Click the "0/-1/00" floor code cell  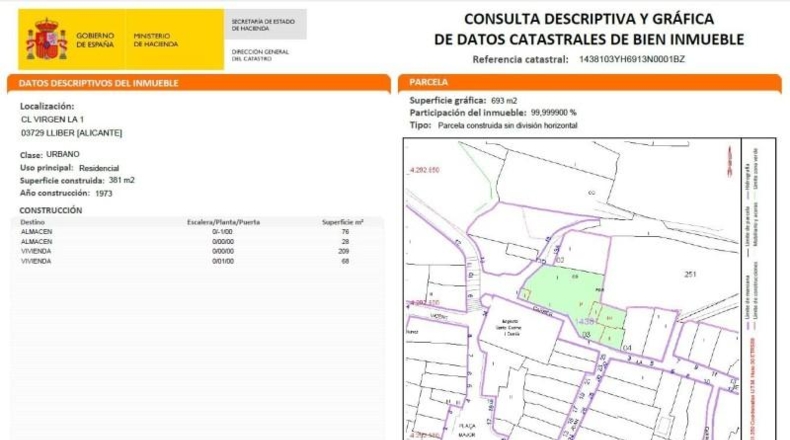pyautogui.click(x=222, y=232)
